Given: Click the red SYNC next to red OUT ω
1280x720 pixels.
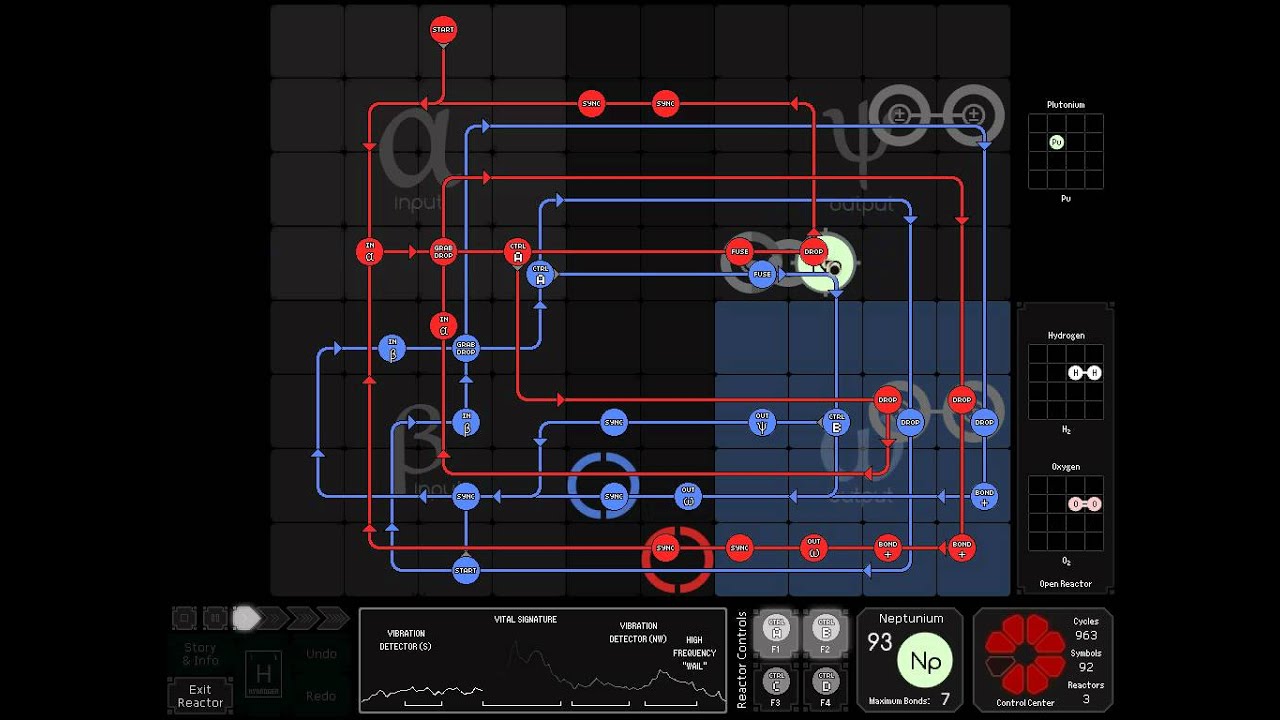Looking at the screenshot, I should [740, 548].
